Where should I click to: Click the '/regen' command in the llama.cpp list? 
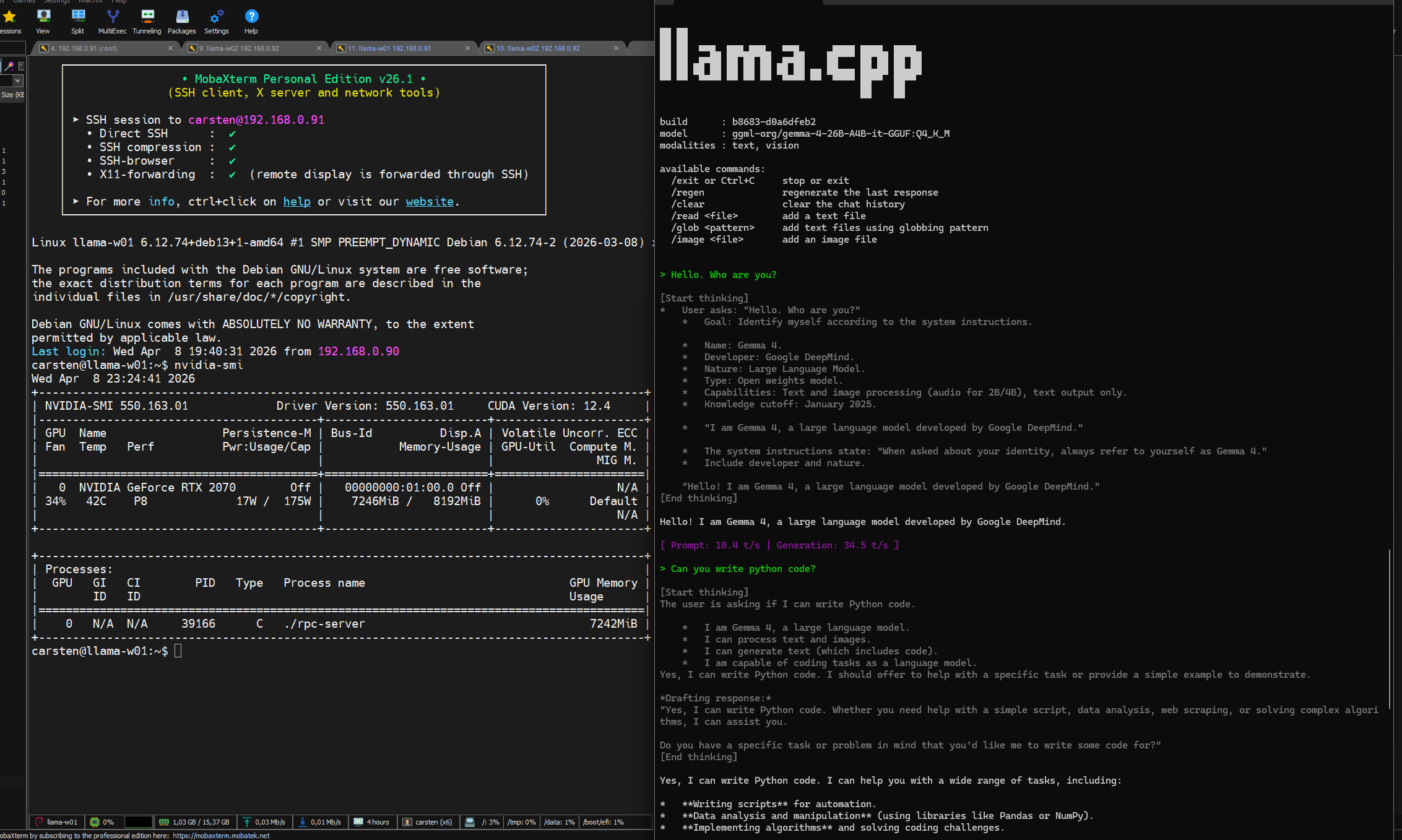(688, 193)
